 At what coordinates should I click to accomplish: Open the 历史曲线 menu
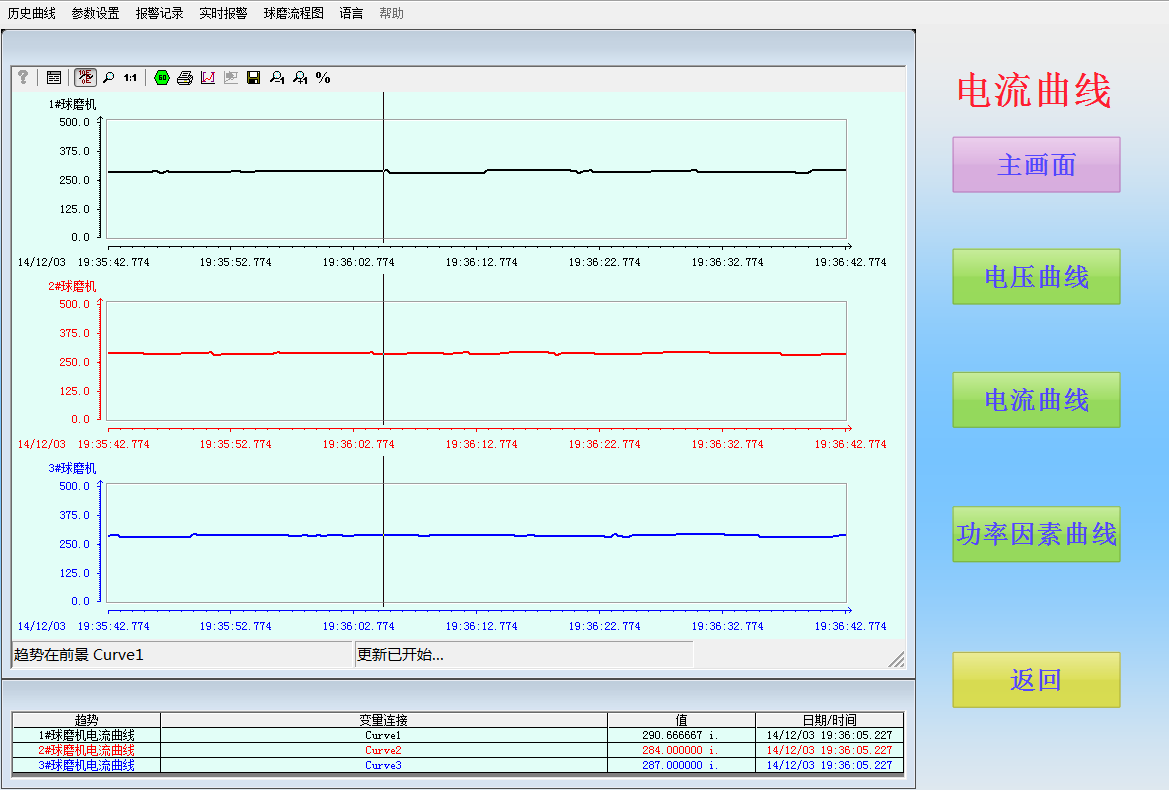tap(31, 13)
